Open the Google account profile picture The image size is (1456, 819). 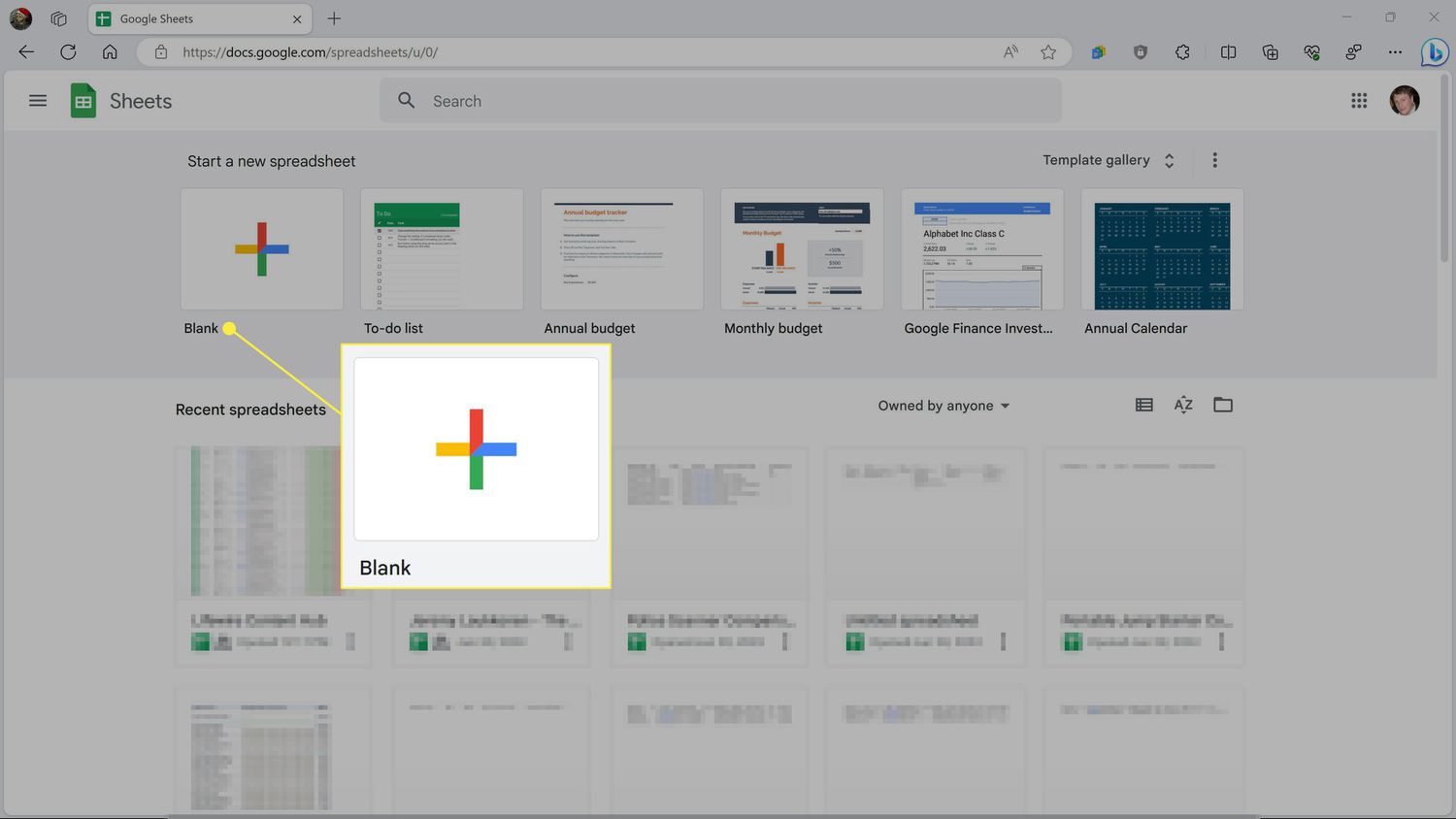[1404, 101]
